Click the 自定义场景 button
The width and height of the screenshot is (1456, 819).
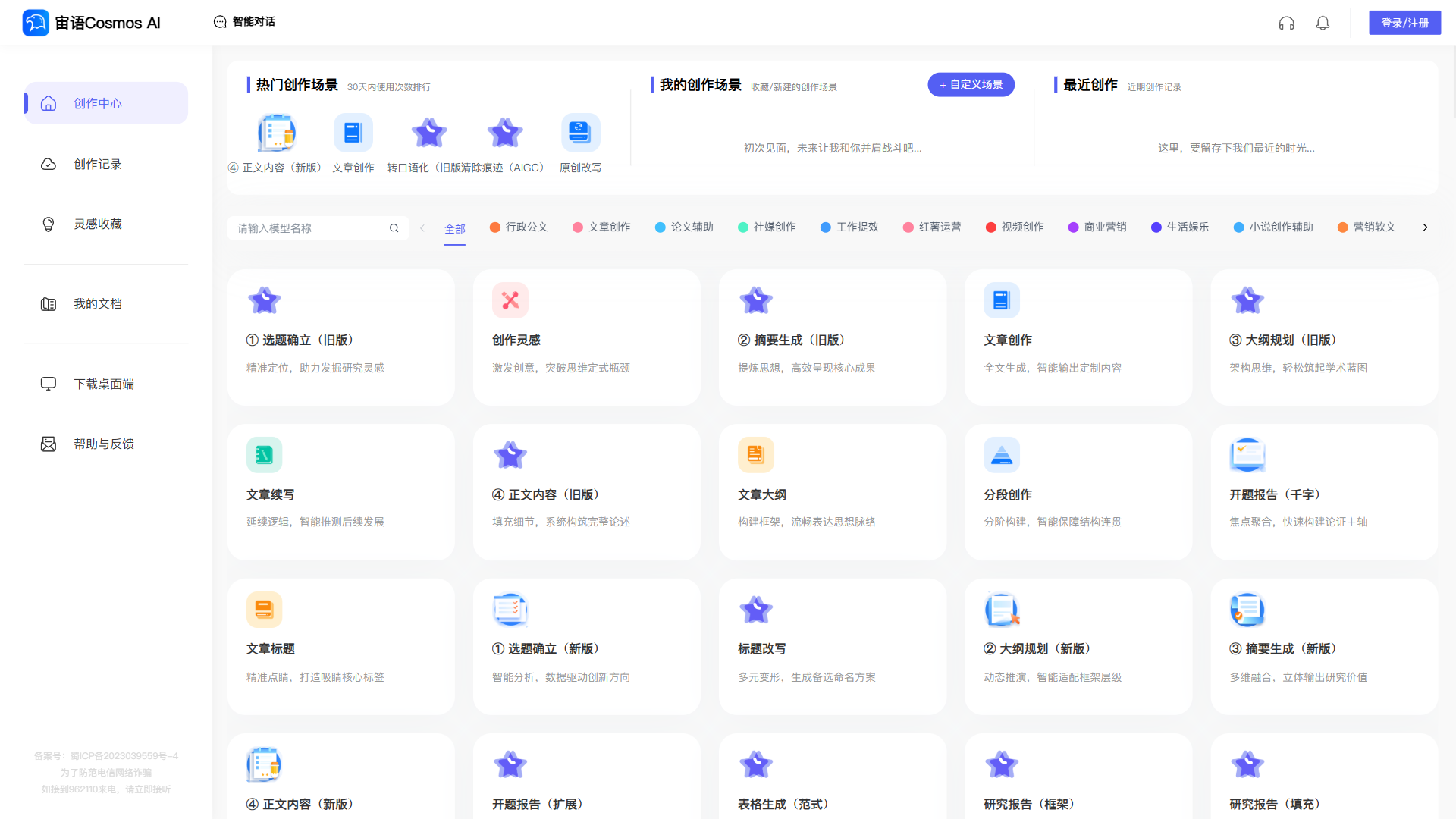tap(971, 85)
